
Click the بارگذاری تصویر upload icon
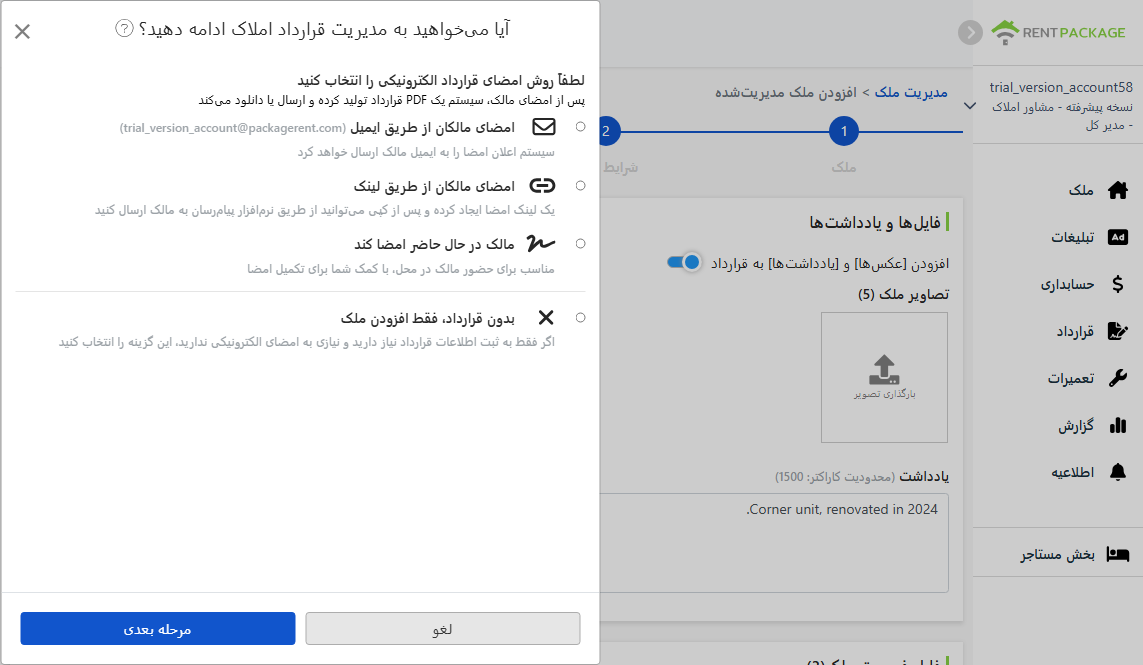[884, 370]
